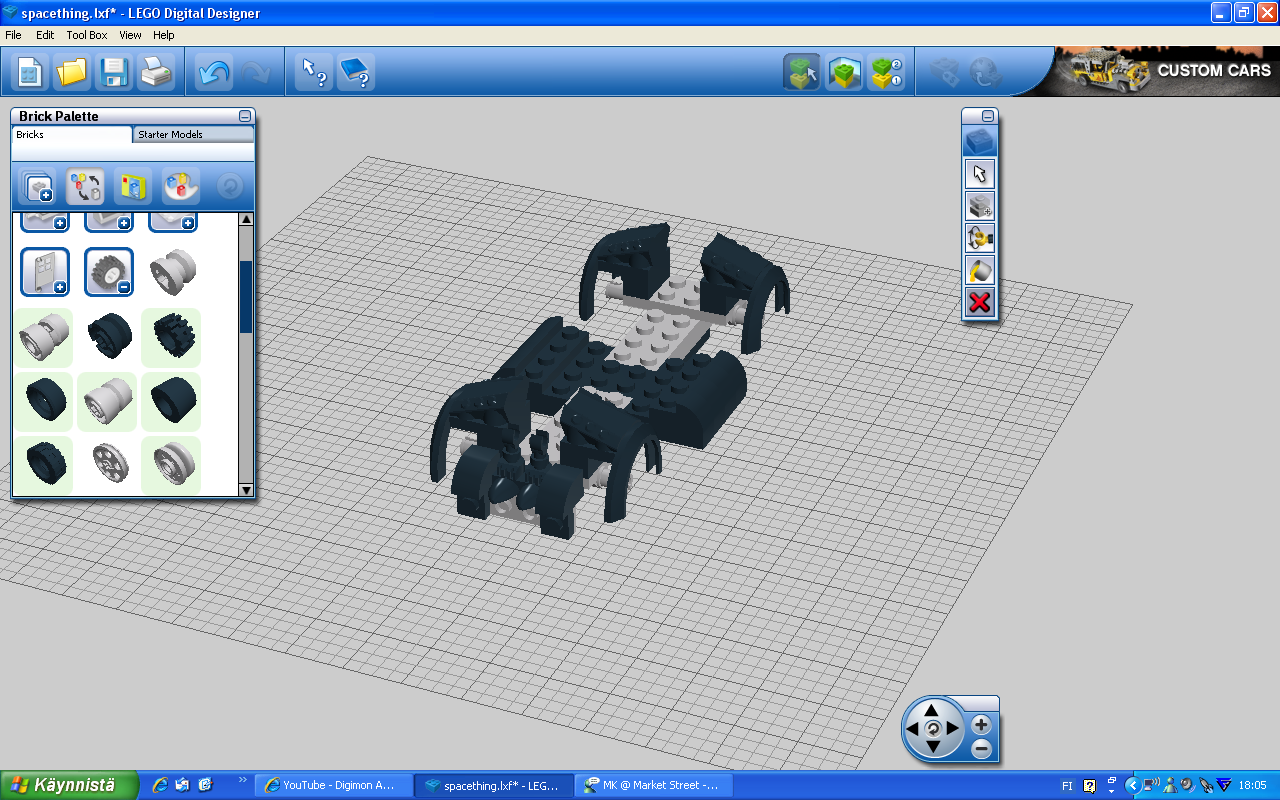Select the dark wheel hub brick below the minus wheel group
The width and height of the screenshot is (1280, 800).
click(x=108, y=336)
